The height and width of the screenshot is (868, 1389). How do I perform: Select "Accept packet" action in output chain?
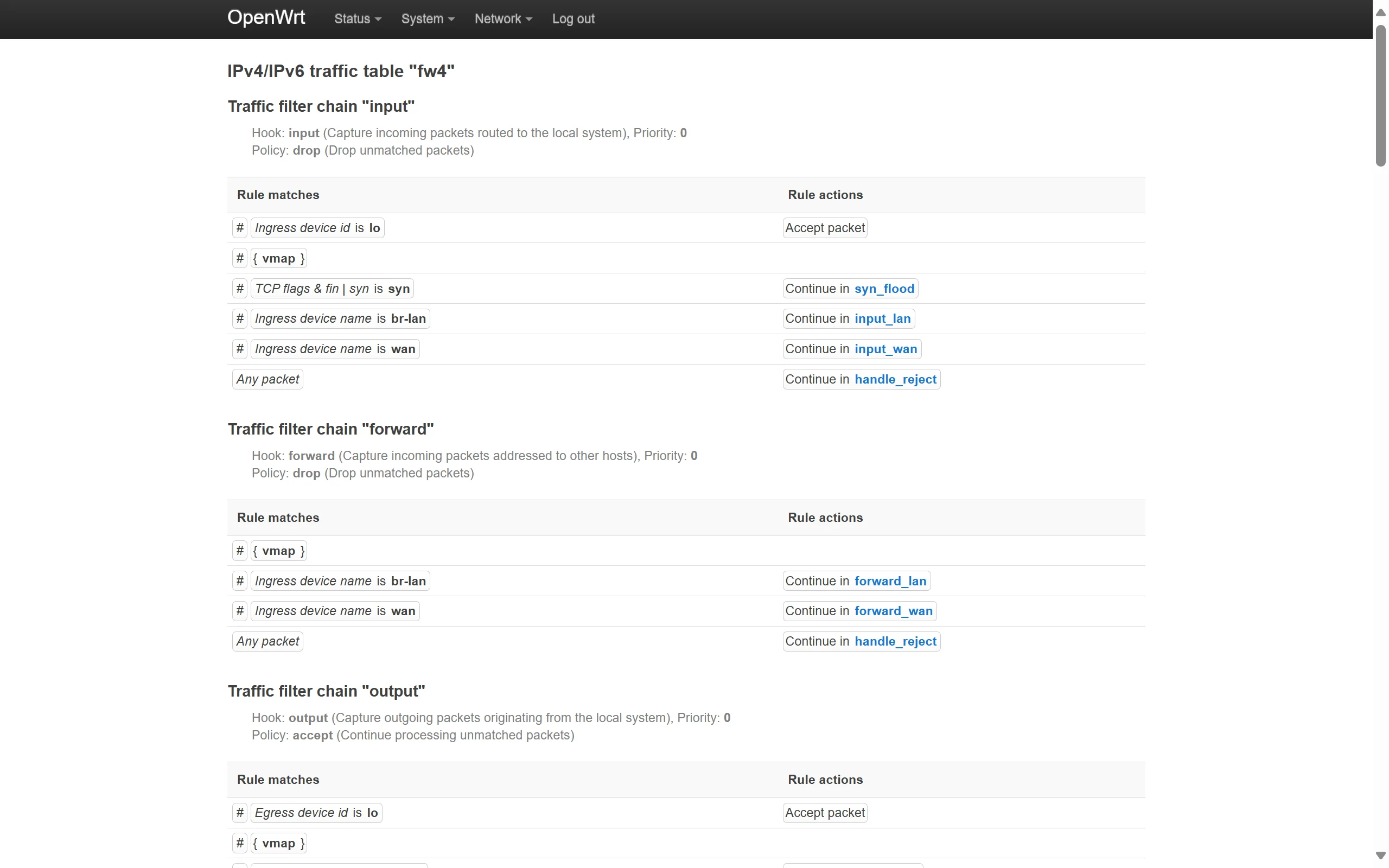[x=825, y=813]
